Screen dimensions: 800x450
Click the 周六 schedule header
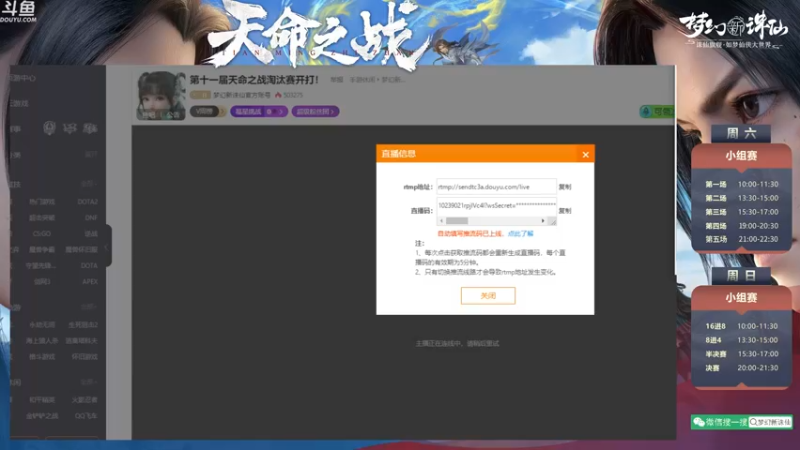point(741,134)
